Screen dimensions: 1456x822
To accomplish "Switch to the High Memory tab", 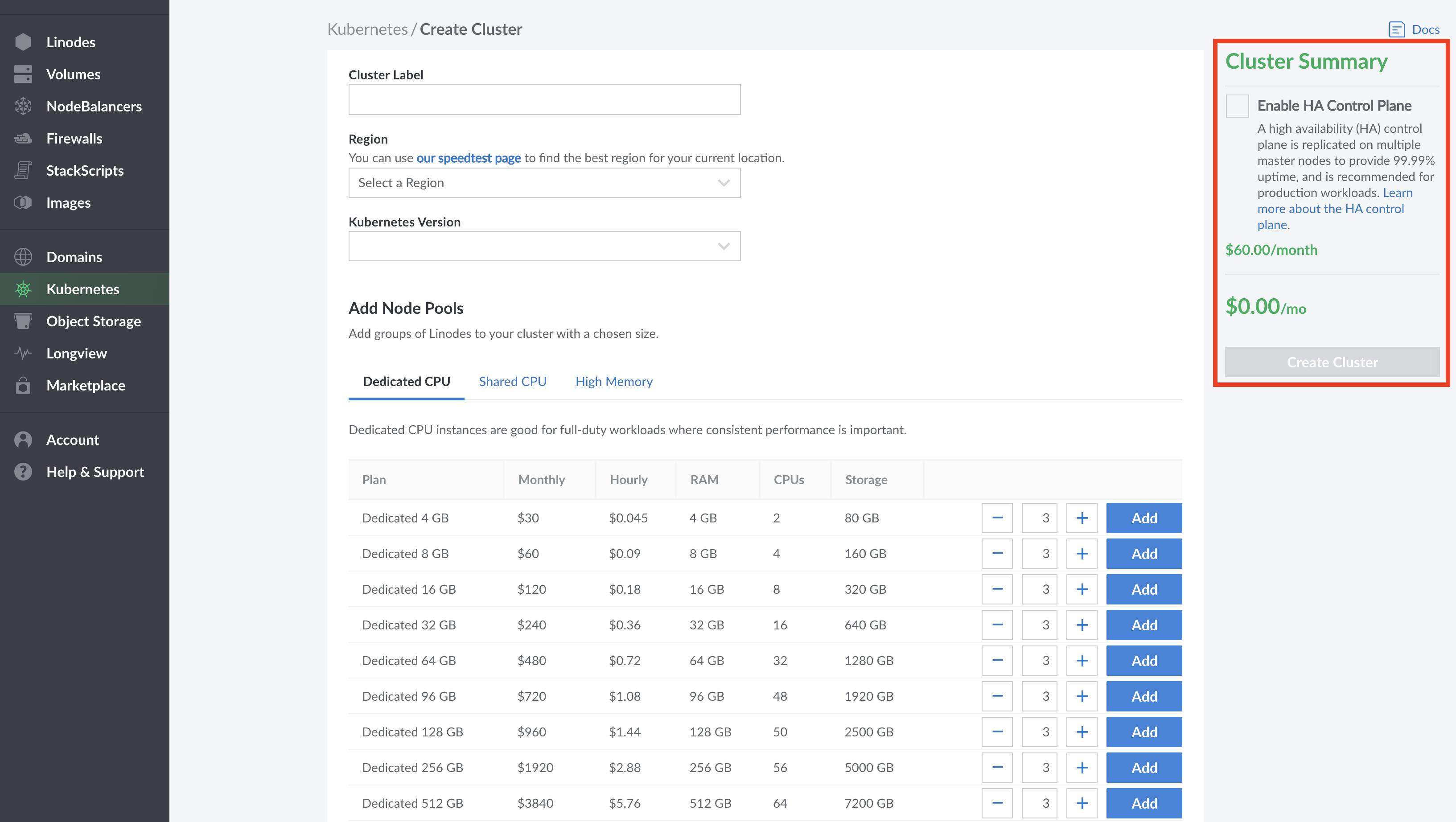I will point(613,382).
